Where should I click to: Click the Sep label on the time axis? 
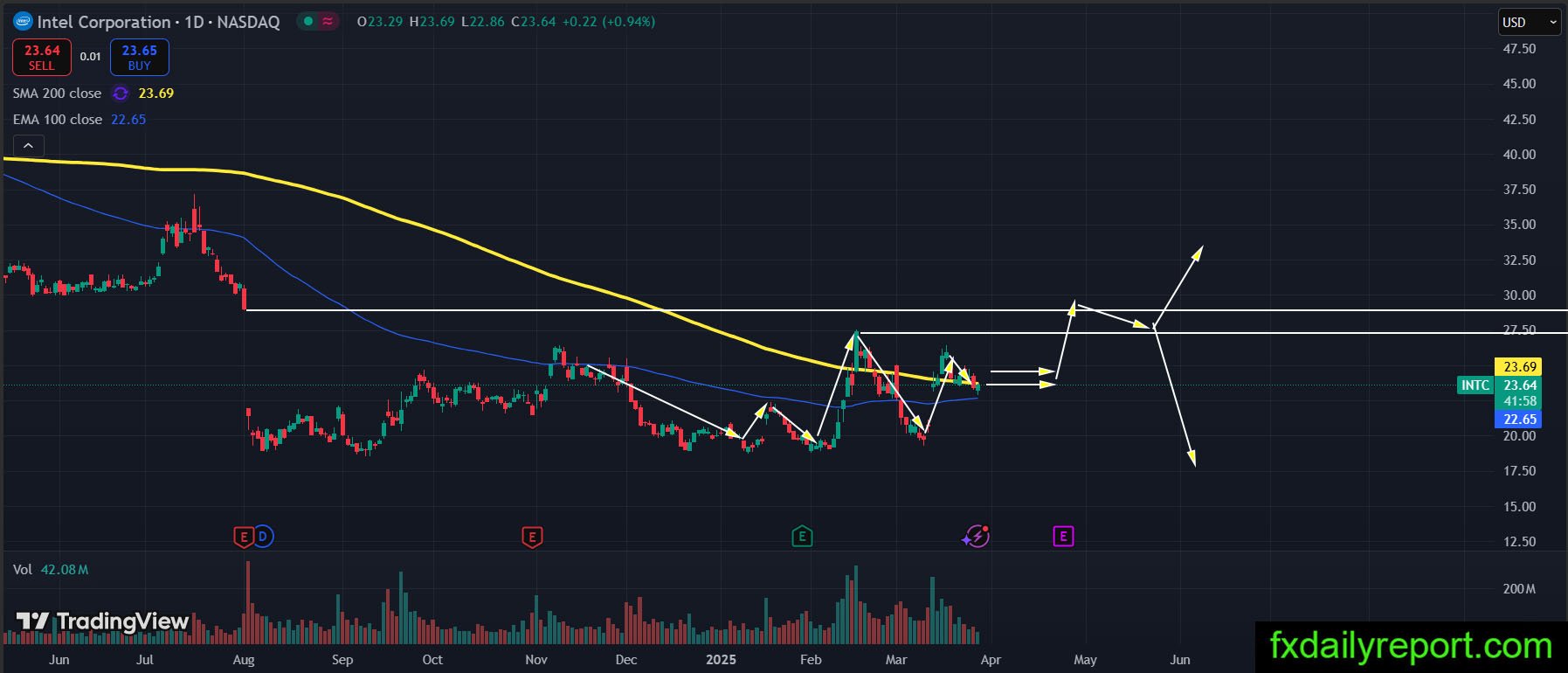pos(342,660)
